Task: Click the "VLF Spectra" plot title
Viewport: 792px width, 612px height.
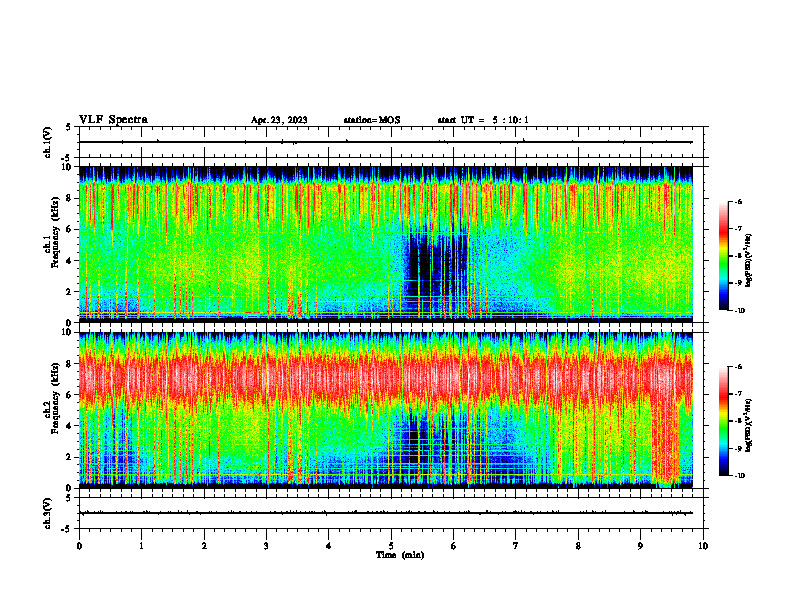Action: coord(113,120)
